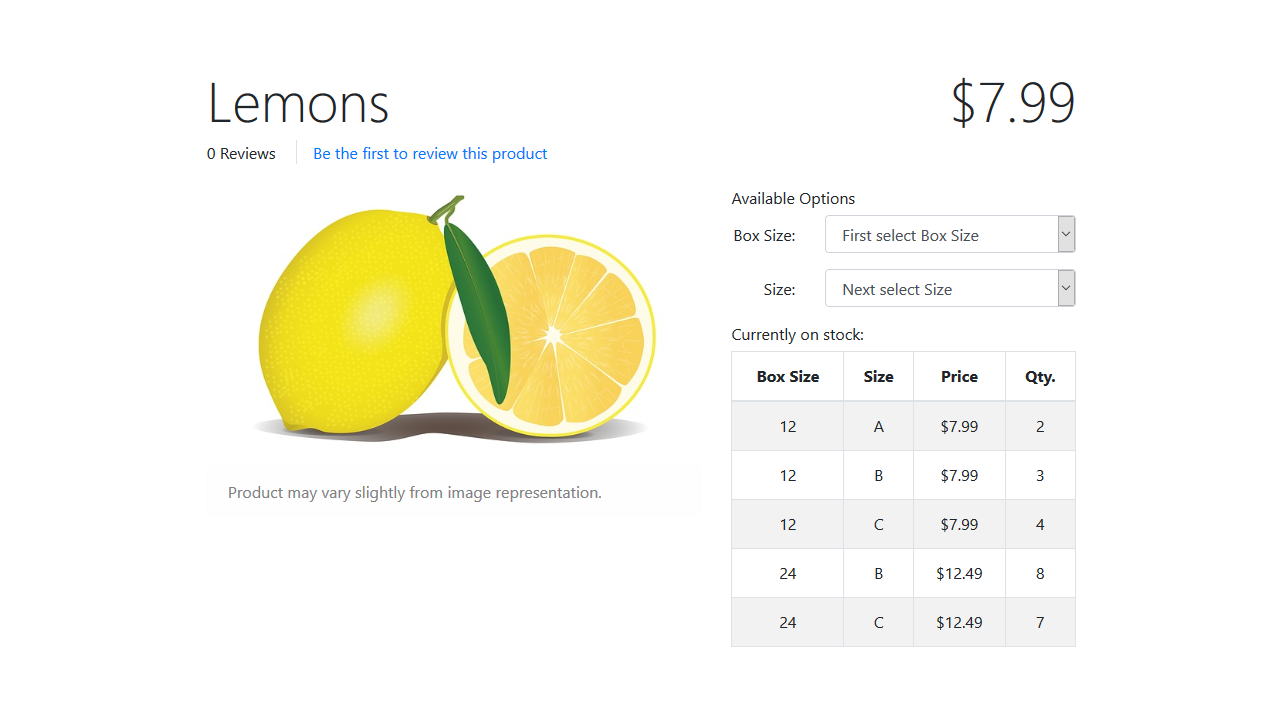Click the Qty. column header
This screenshot has height=720, width=1280.
click(1041, 377)
